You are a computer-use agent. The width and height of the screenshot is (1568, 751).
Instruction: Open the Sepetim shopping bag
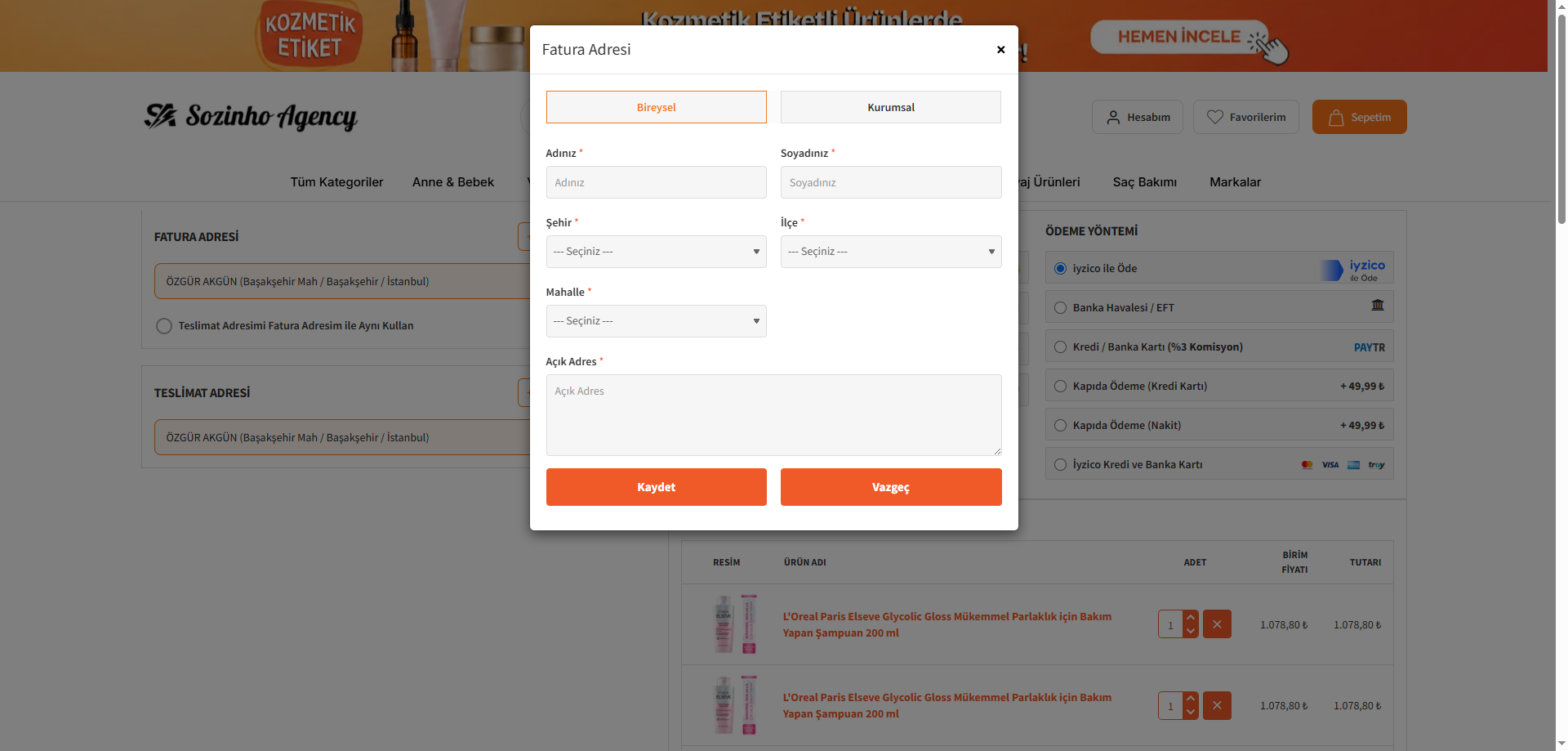click(x=1359, y=117)
